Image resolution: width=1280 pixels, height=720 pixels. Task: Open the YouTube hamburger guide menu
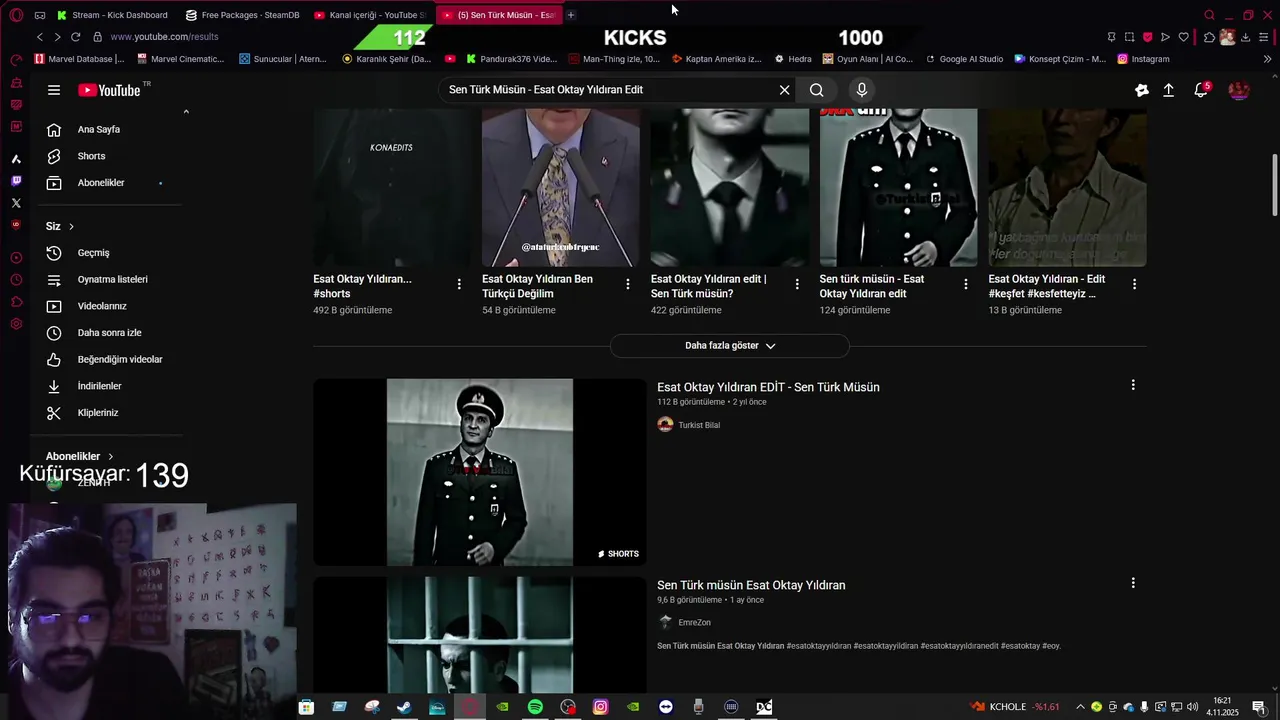coord(54,90)
